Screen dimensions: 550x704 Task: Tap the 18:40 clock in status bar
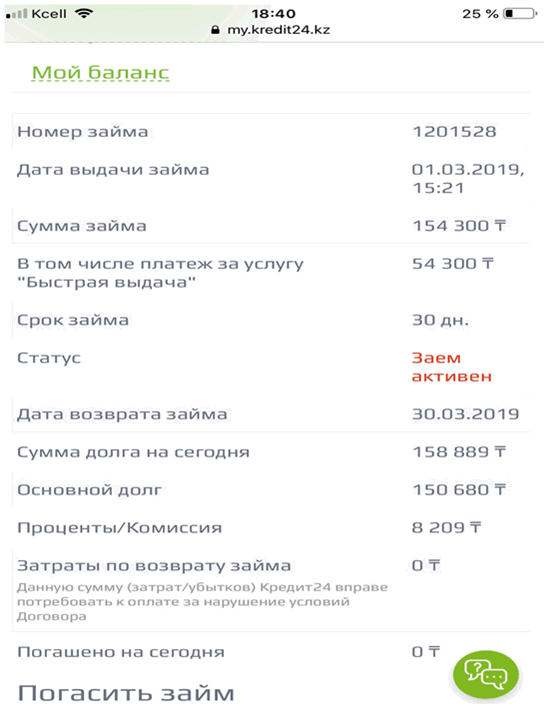[273, 14]
